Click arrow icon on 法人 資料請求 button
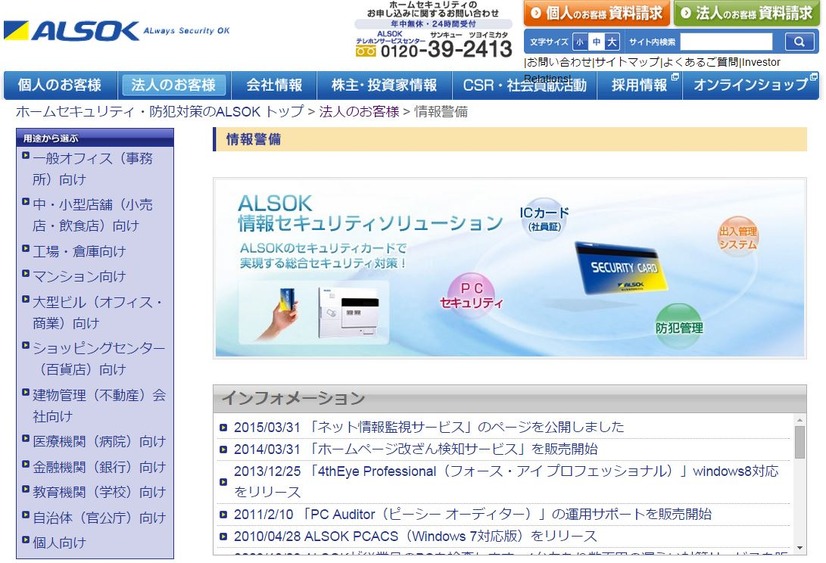 685,13
